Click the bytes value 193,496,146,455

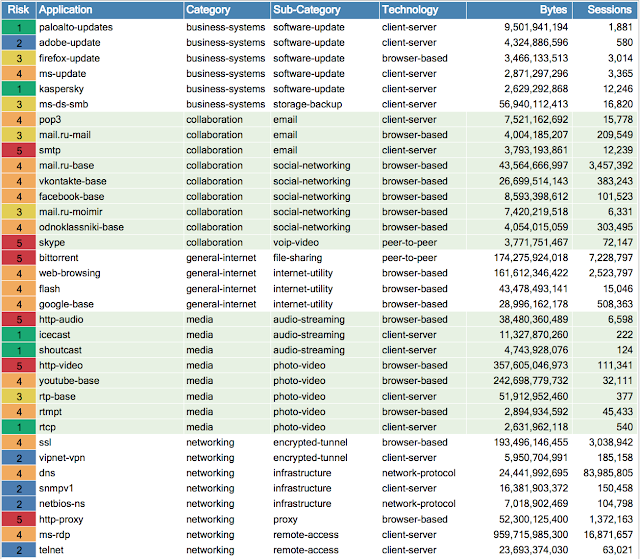pos(531,443)
